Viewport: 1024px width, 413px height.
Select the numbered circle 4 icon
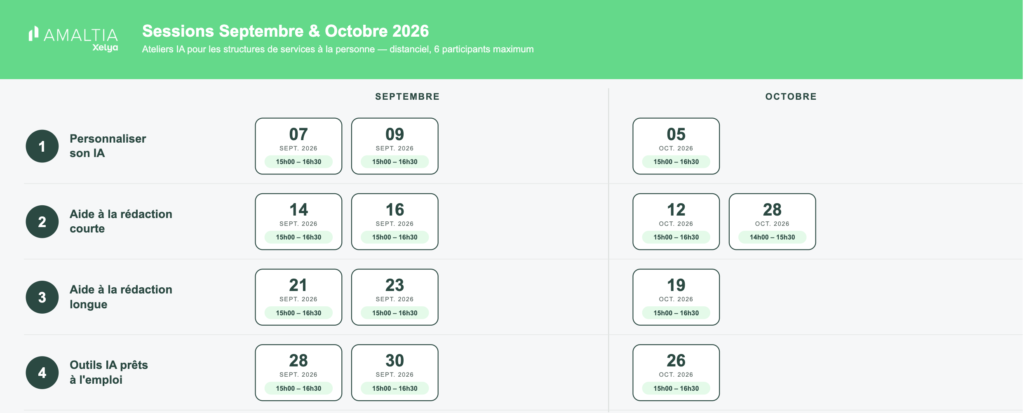point(42,373)
